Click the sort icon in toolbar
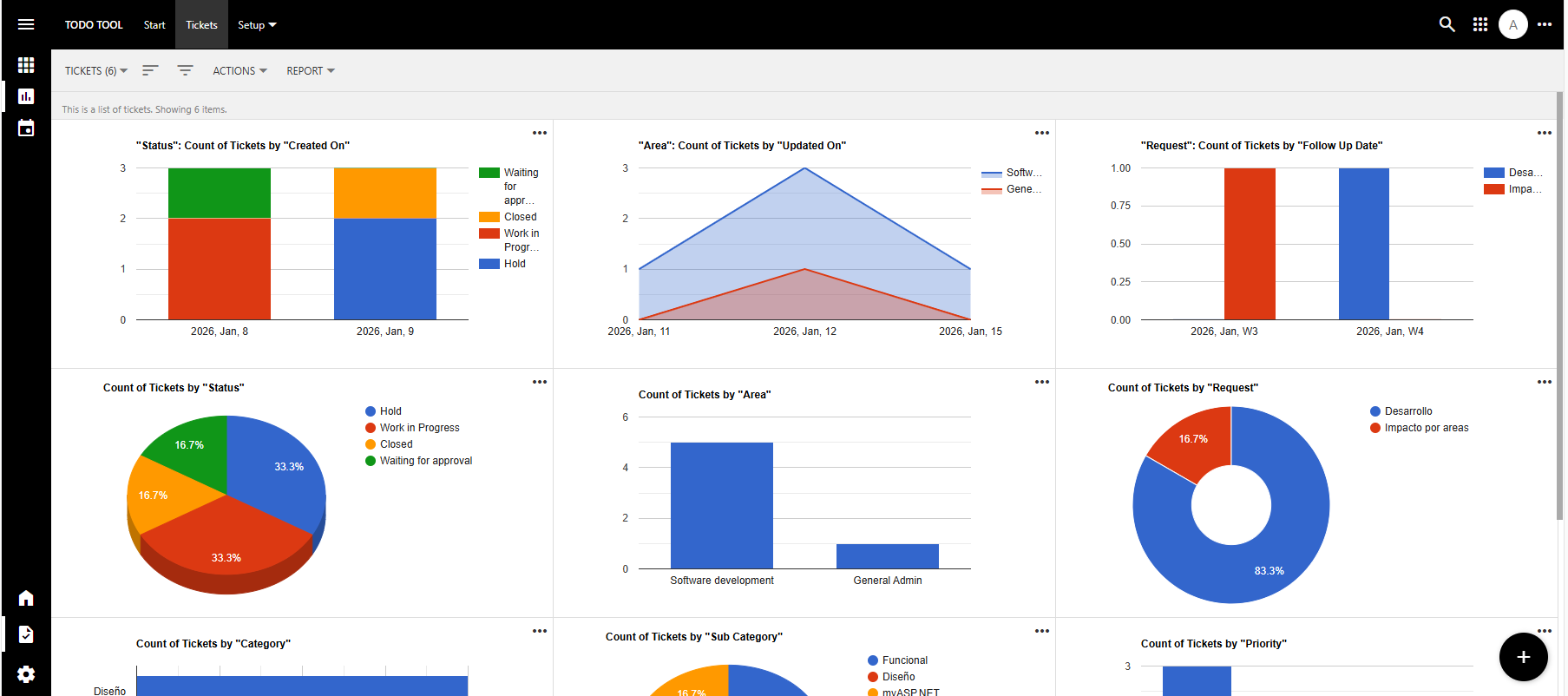Screen dimensions: 1568x696 [x=150, y=70]
